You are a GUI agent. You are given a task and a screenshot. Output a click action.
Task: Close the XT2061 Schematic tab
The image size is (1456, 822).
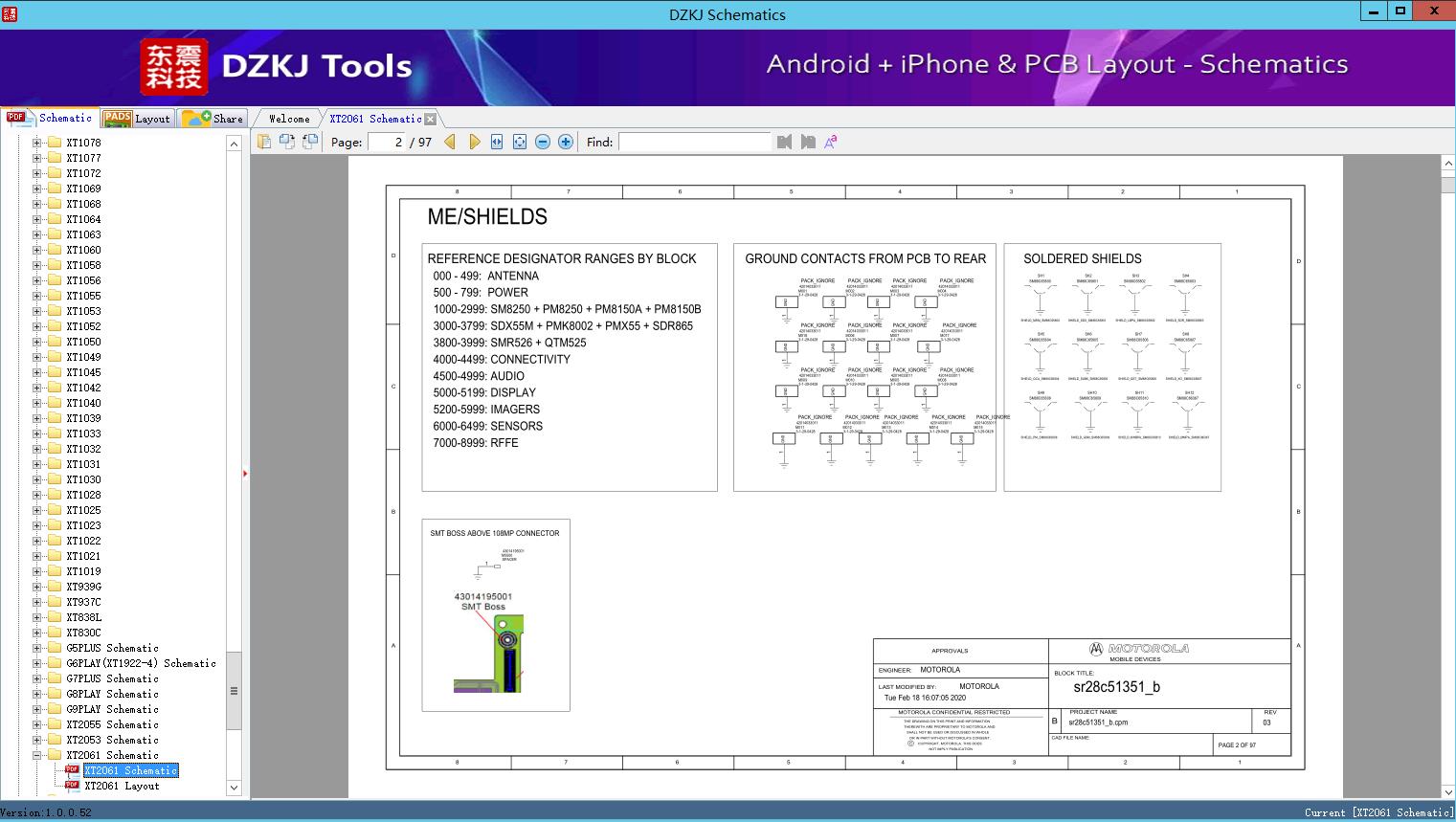pos(431,119)
